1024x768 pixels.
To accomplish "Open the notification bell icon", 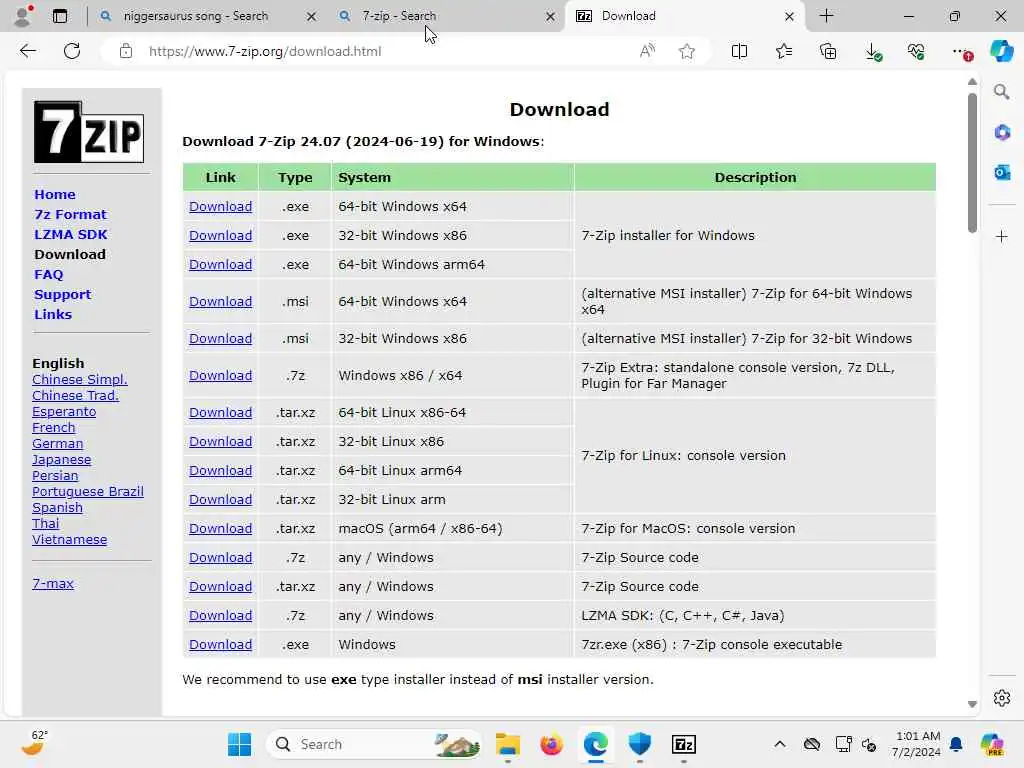I will click(x=956, y=744).
